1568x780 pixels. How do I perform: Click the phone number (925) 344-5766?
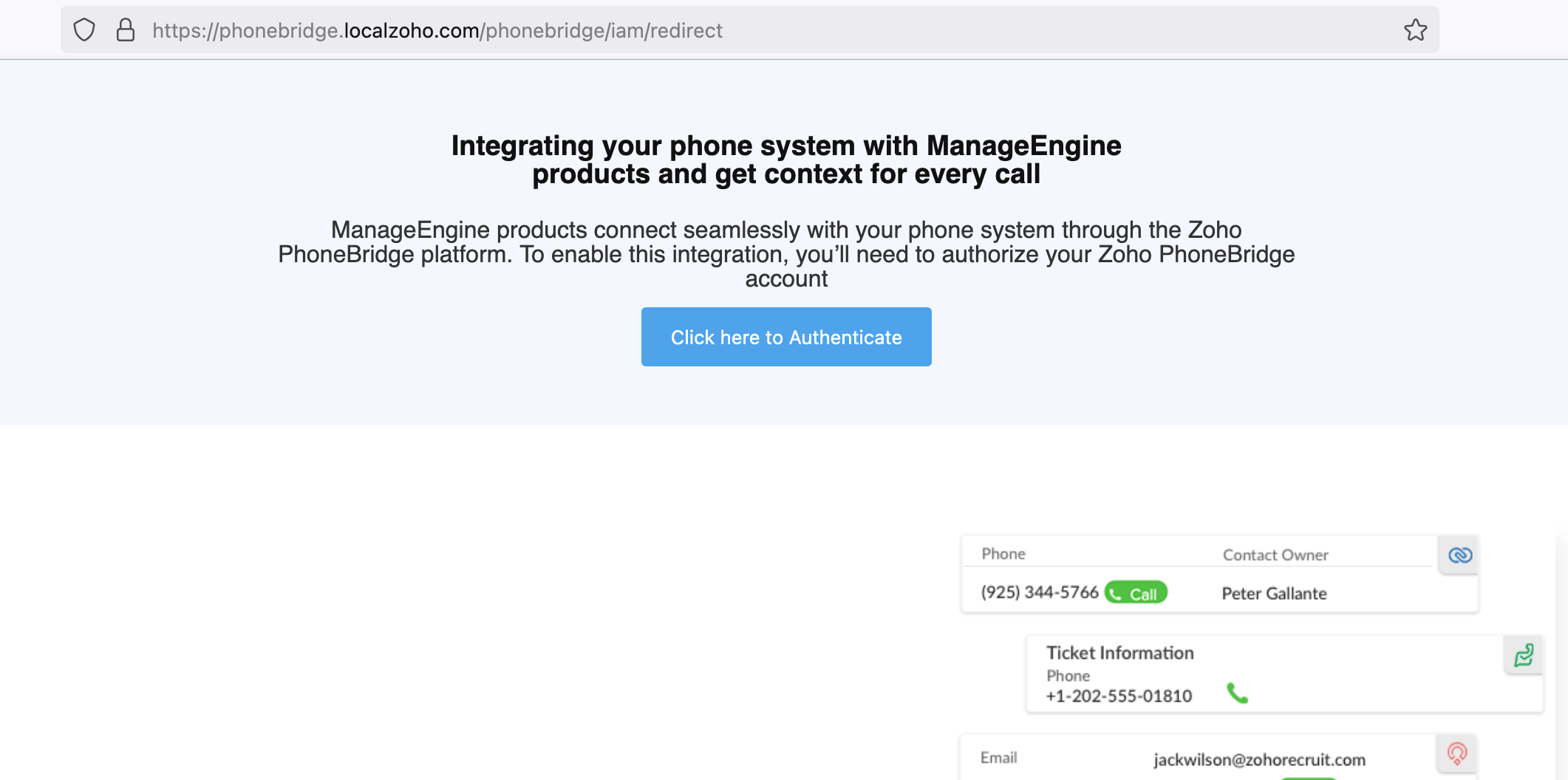[1039, 592]
